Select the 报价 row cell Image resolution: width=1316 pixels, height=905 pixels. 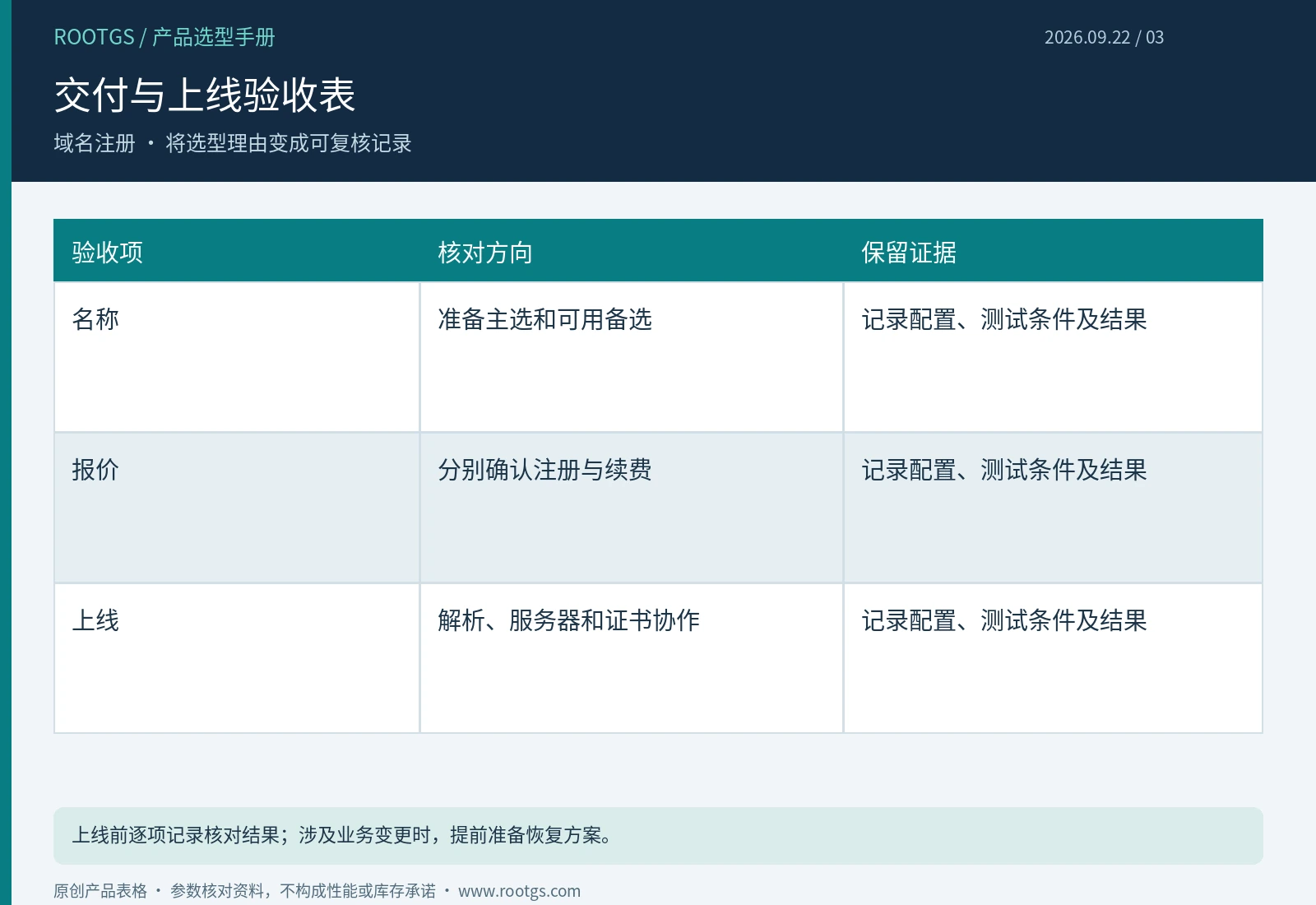(x=237, y=508)
